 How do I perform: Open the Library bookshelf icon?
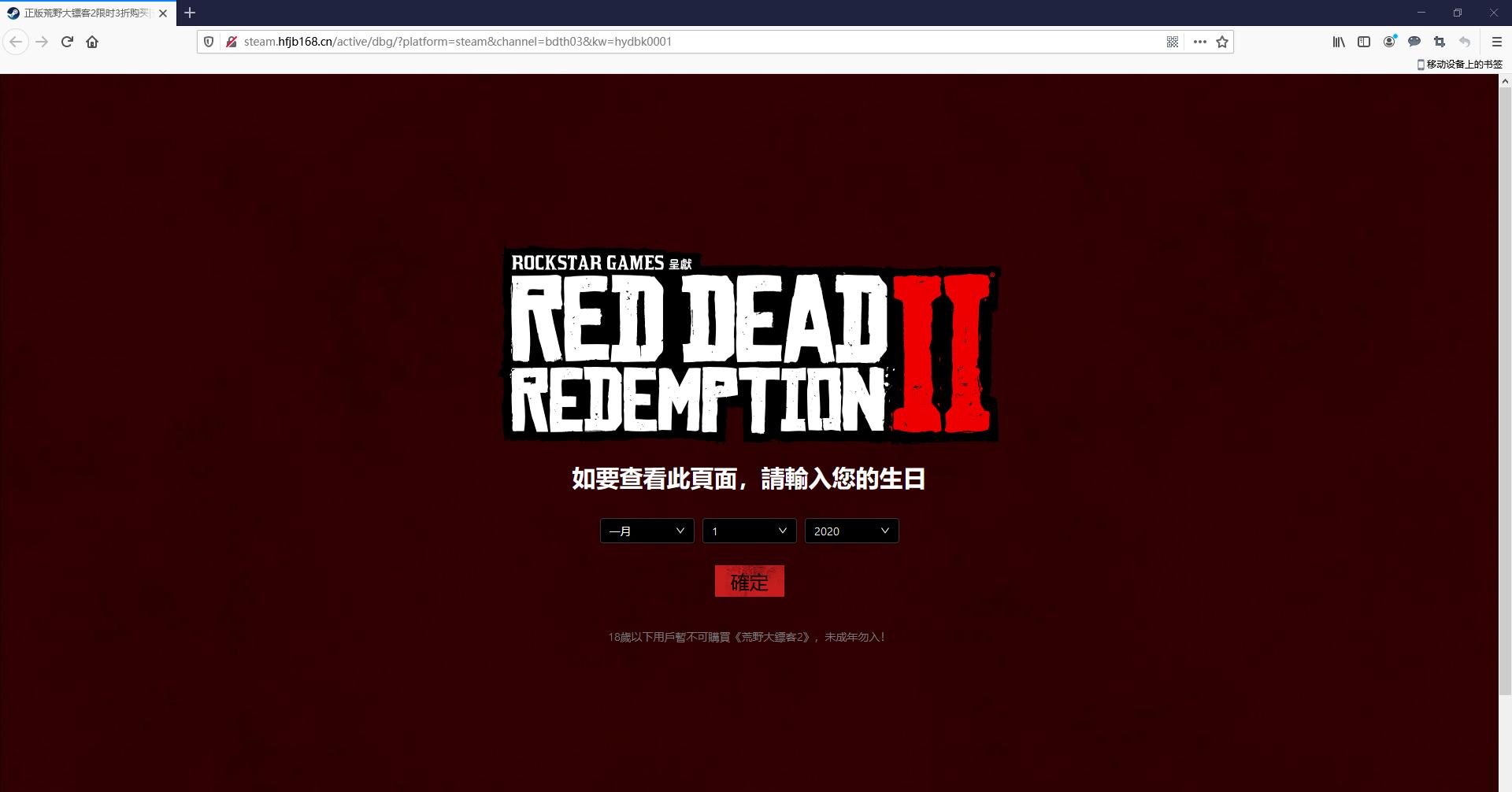(1339, 42)
